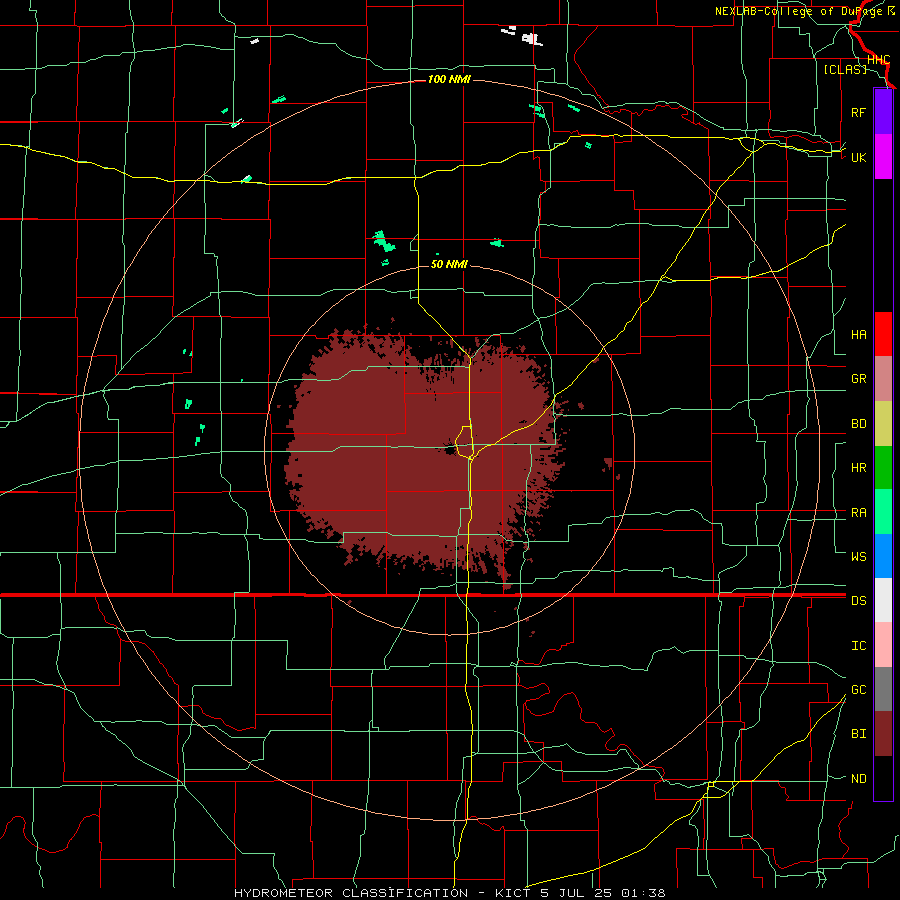Click the IC pink legend swatch

[883, 645]
